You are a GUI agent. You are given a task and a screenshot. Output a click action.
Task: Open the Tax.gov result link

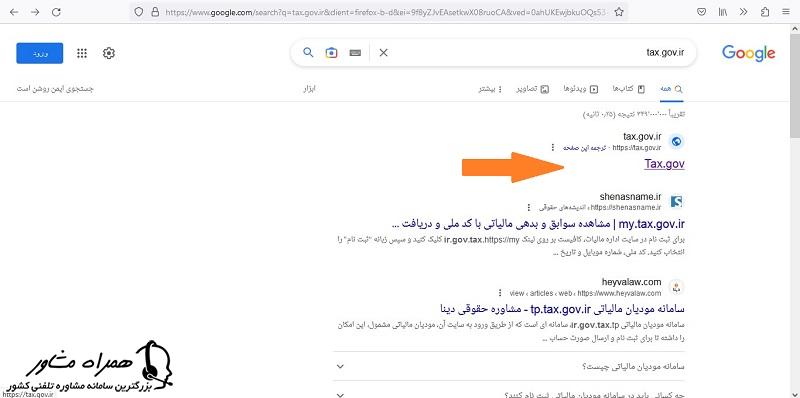(664, 164)
